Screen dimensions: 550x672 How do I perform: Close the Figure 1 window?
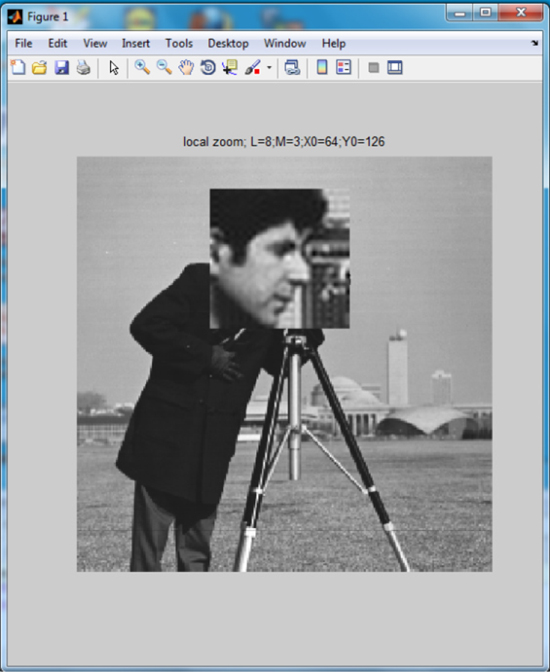tap(521, 12)
